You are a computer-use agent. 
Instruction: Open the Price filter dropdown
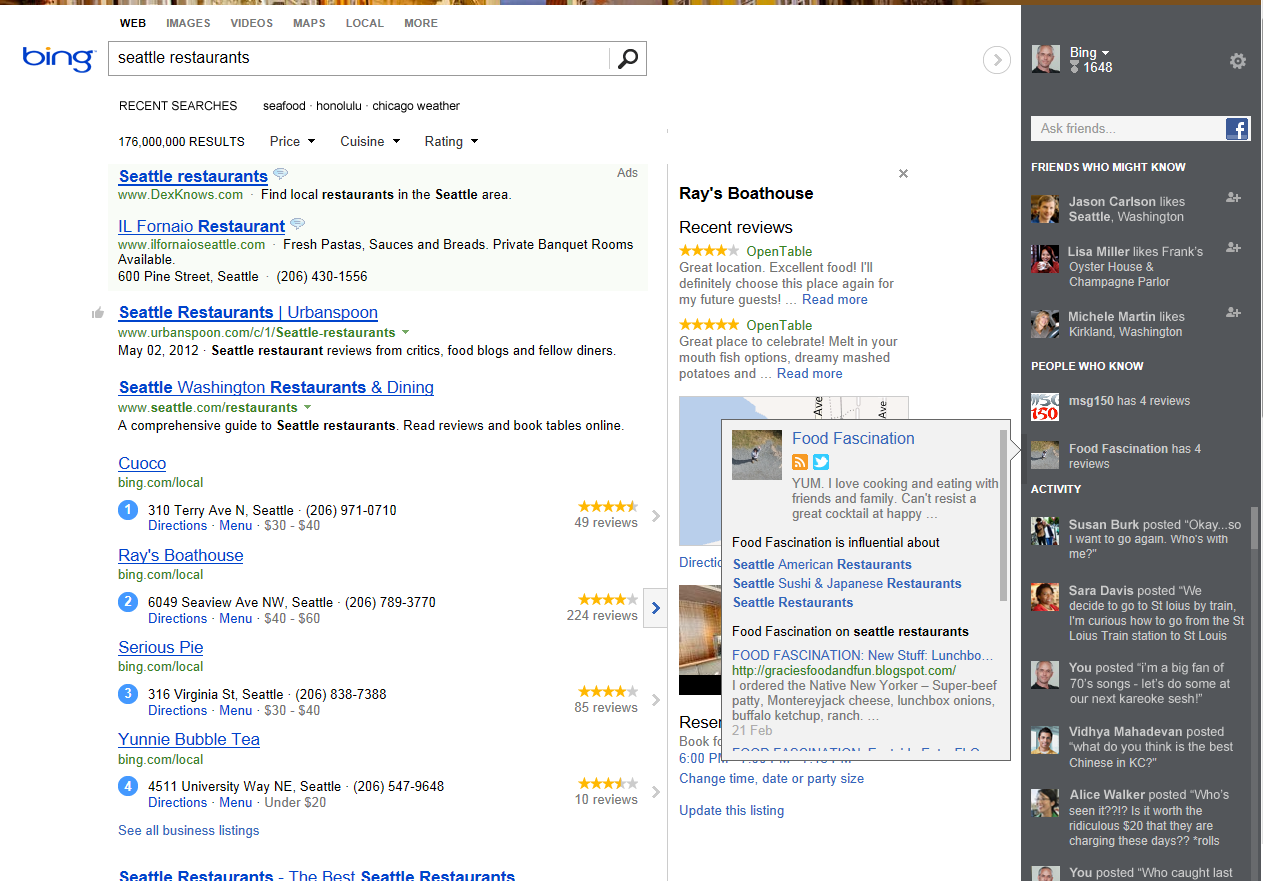(x=292, y=142)
